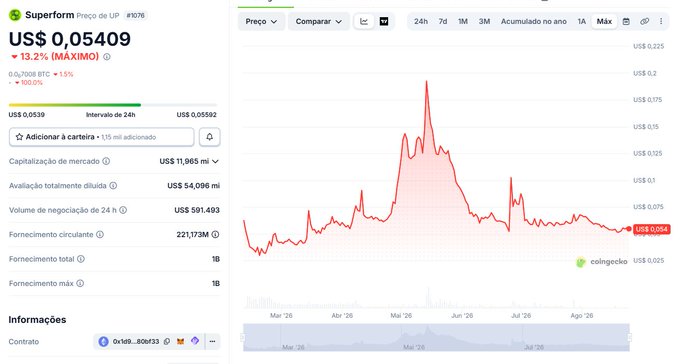This screenshot has height=364, width=680.
Task: Click the 0.0₆7008 BTC price text
Action: (x=29, y=74)
